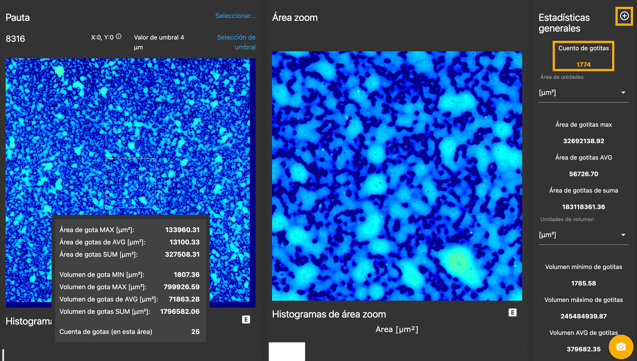Image resolution: width=637 pixels, height=361 pixels.
Task: Click the Área [µm²] histogram axis label
Action: [x=396, y=329]
